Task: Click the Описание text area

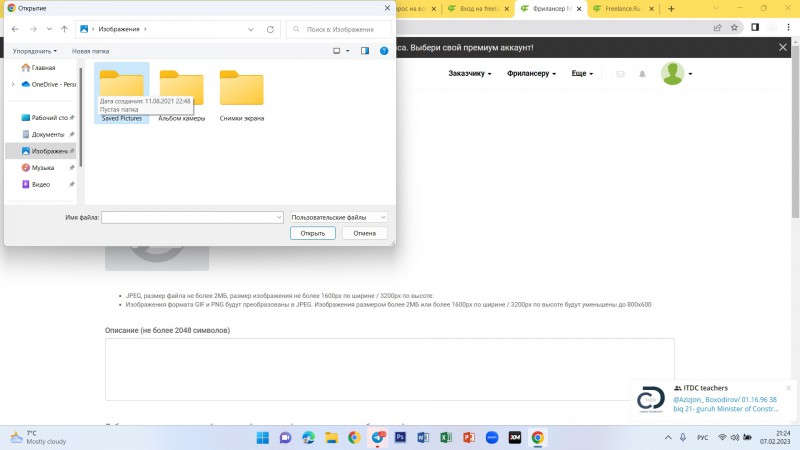Action: coord(390,369)
